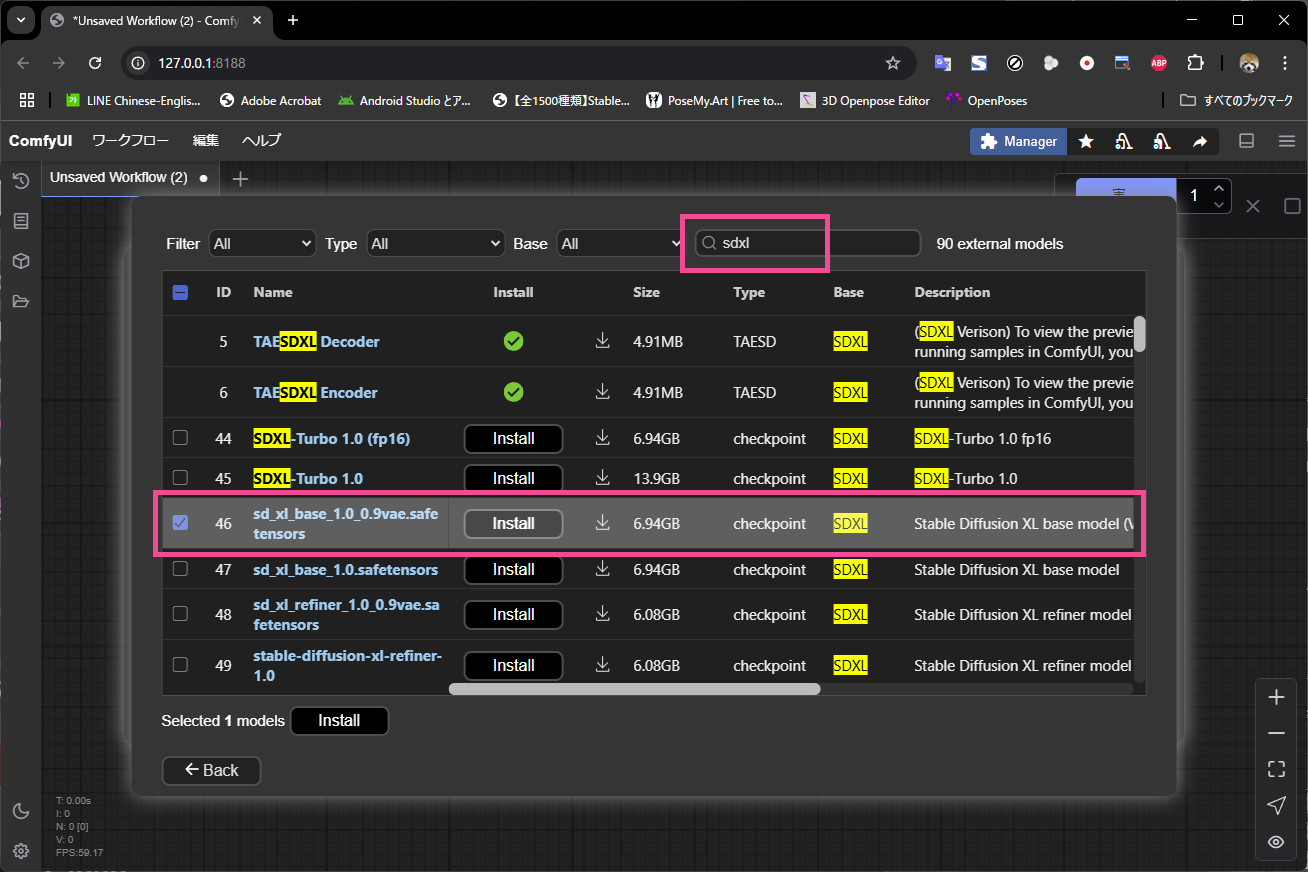Open the Type dropdown
Viewport: 1308px width, 872px height.
click(436, 243)
